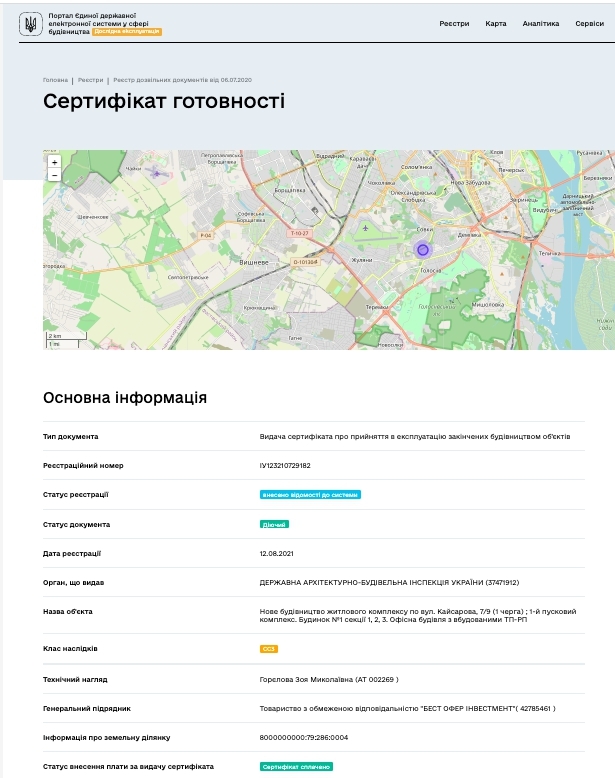The image size is (615, 778).
Task: Click the Вишневе label on the map
Action: click(254, 262)
